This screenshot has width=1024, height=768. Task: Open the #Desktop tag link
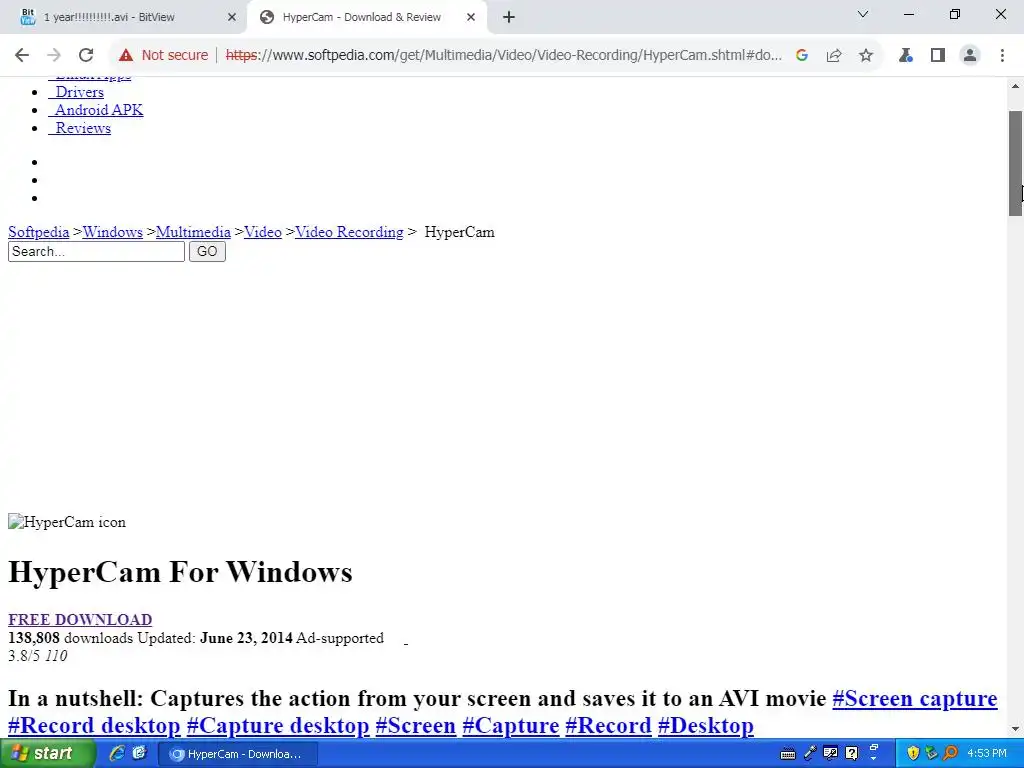(x=705, y=726)
